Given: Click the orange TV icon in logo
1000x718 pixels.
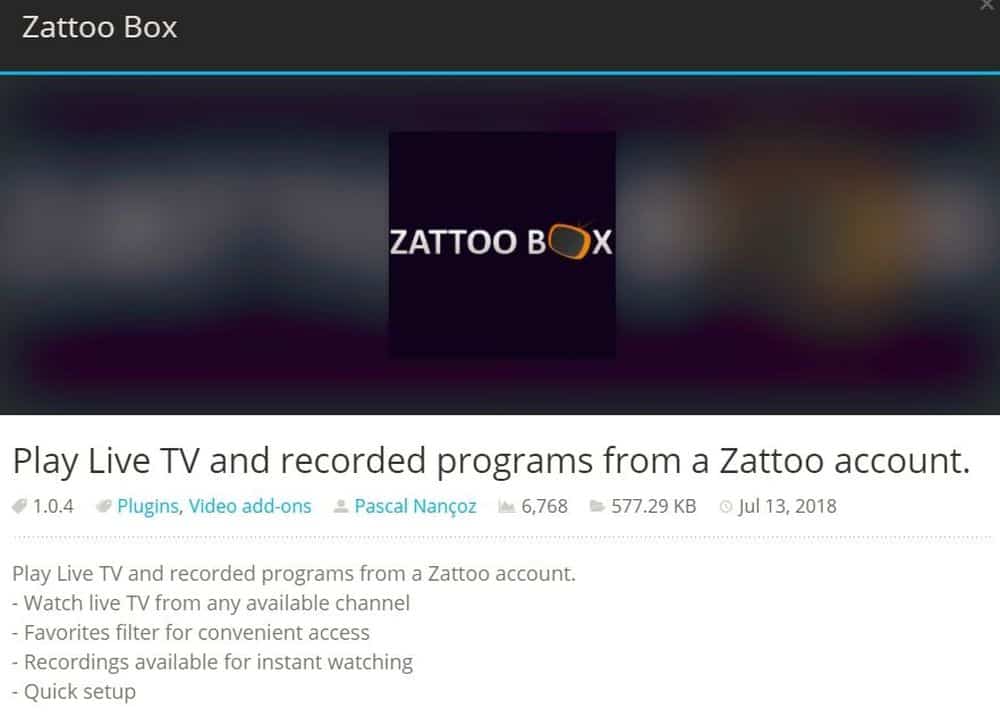Looking at the screenshot, I should coord(568,242).
